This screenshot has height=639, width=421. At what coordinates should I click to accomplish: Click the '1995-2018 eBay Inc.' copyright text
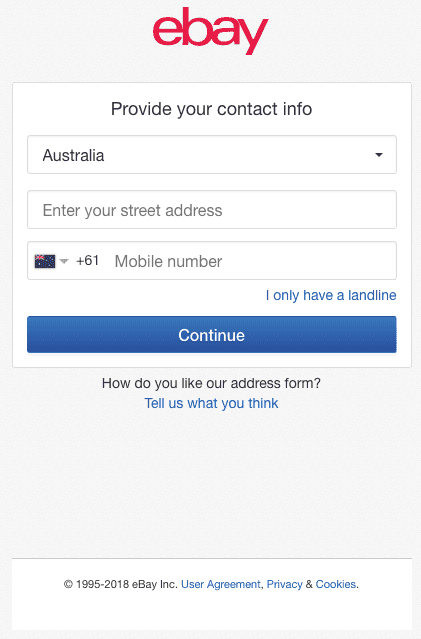(x=126, y=584)
